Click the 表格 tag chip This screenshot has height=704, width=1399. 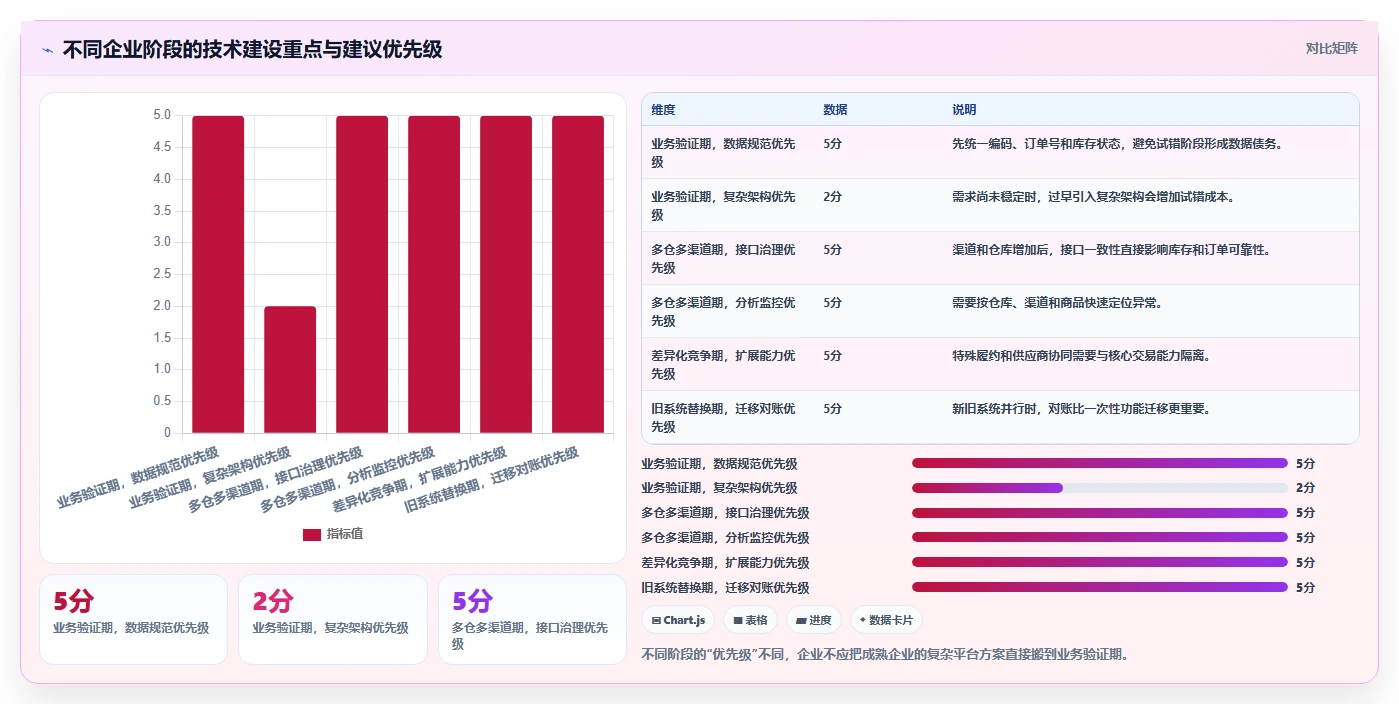point(750,620)
